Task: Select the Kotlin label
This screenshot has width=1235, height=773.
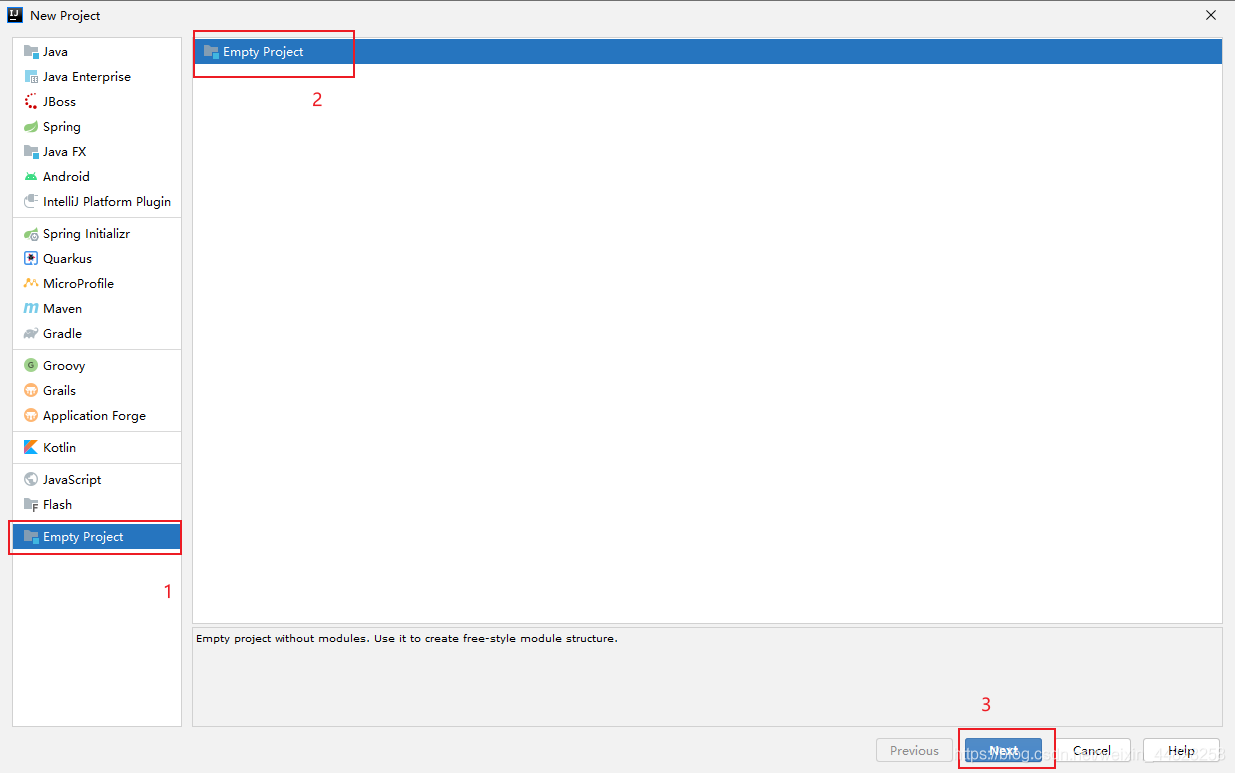Action: (59, 447)
